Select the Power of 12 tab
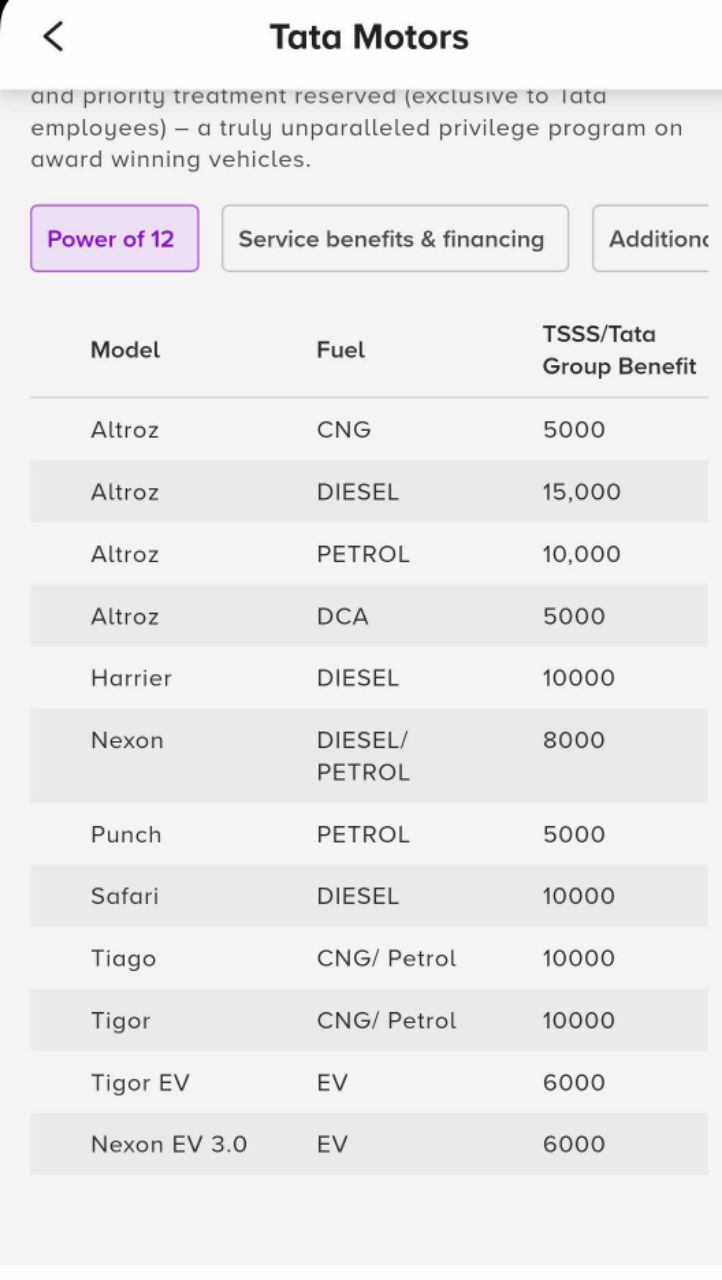Image resolution: width=722 pixels, height=1280 pixels. 114,239
